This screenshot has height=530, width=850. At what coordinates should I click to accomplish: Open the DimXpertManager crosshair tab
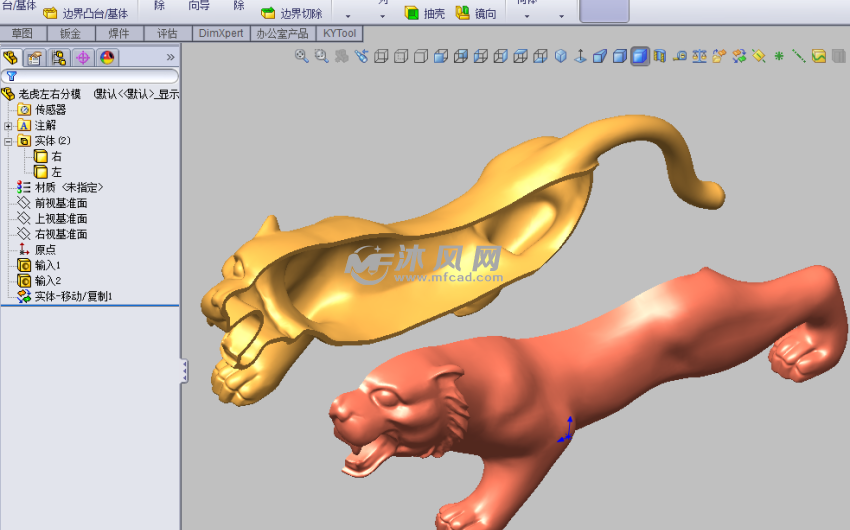[83, 58]
